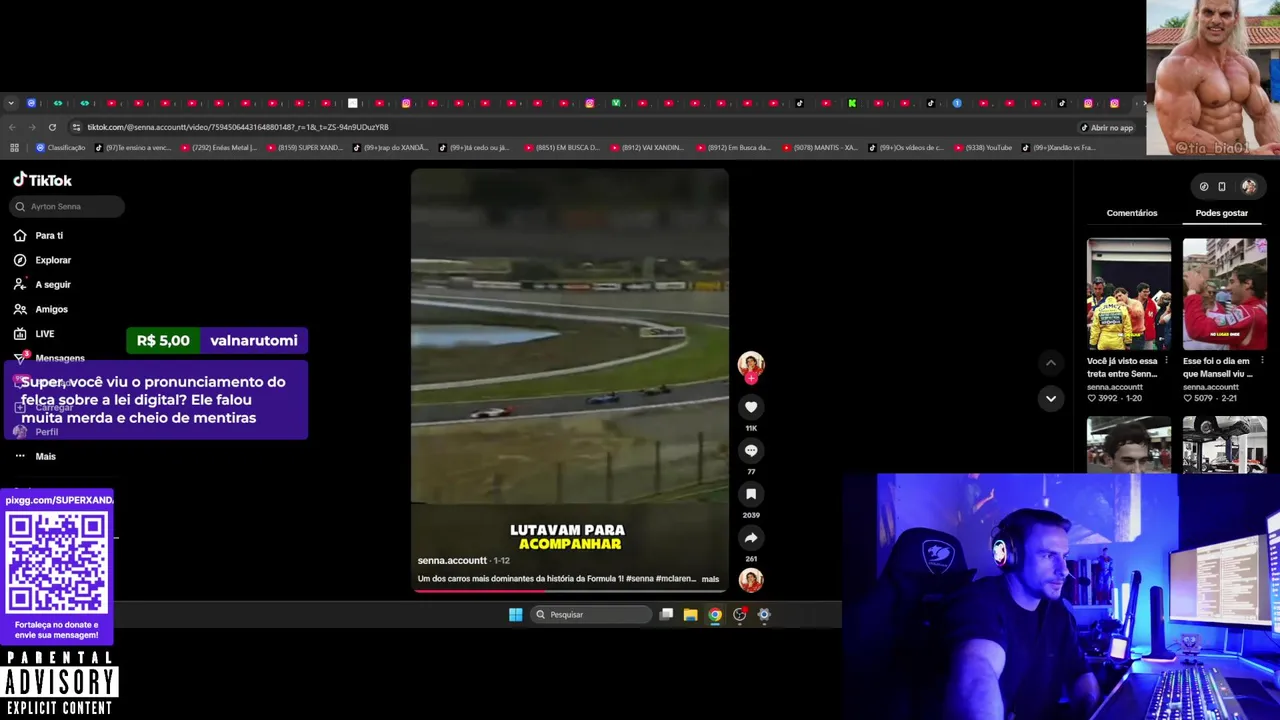Screen dimensions: 1280x720
Task: Open the (9338) YouTube bookmark
Action: (983, 148)
